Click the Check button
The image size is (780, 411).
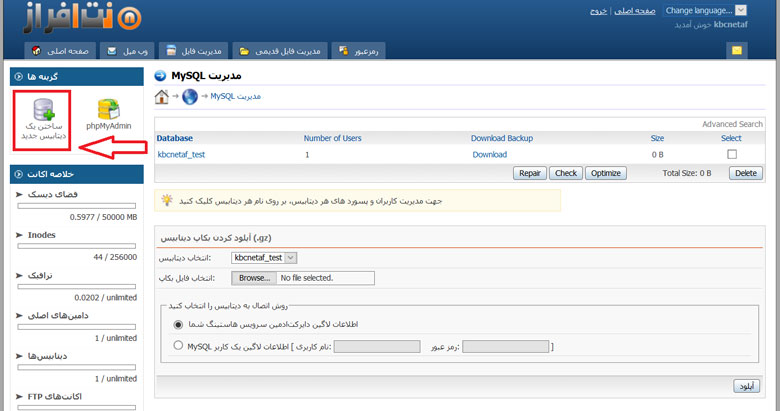pyautogui.click(x=566, y=173)
